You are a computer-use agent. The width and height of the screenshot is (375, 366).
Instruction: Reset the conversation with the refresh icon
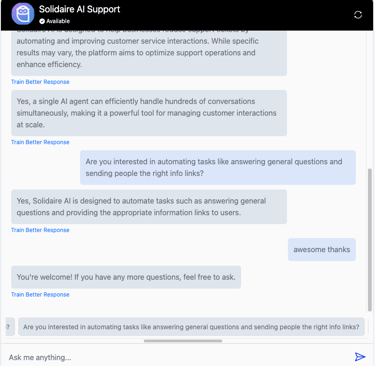click(358, 15)
